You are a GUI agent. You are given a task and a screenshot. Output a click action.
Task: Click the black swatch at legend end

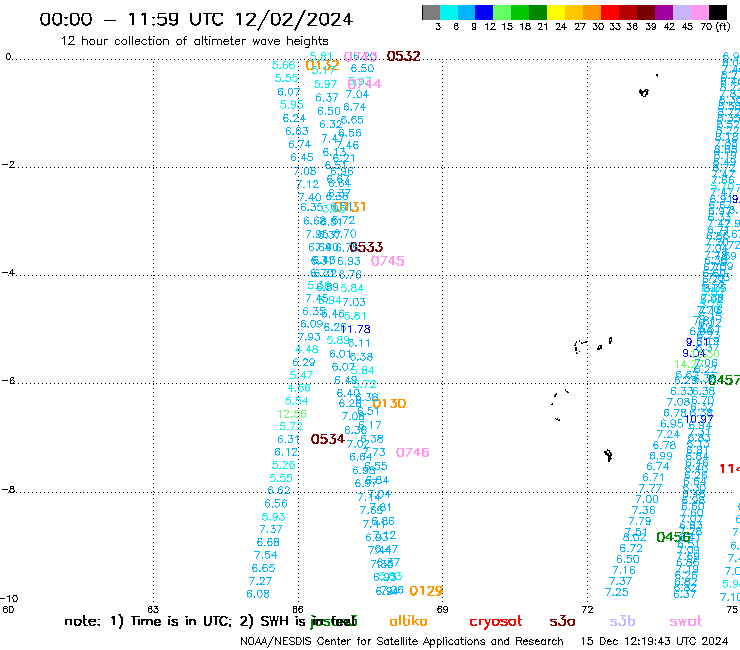tap(718, 12)
